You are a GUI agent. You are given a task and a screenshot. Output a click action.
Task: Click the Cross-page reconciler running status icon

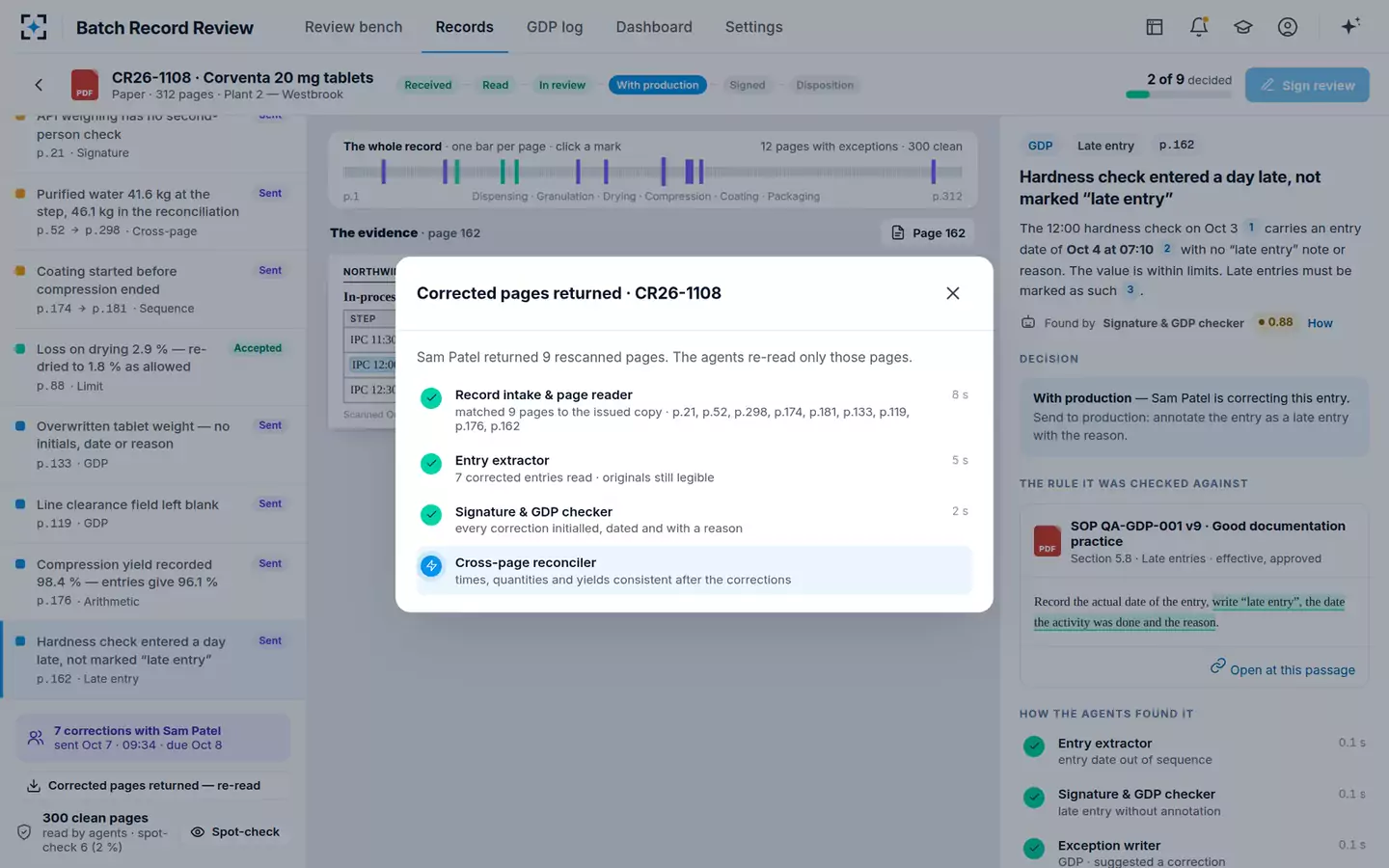pos(431,566)
